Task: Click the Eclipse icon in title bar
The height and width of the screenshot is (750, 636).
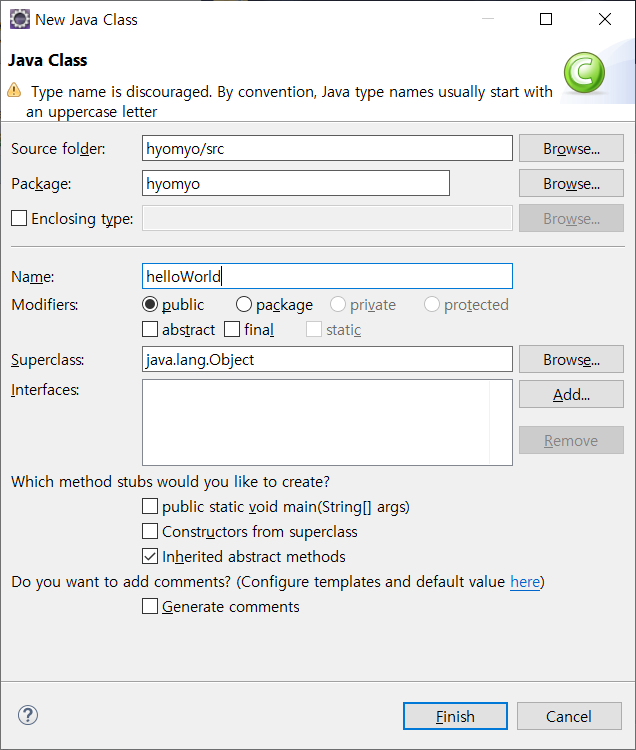Action: [20, 19]
